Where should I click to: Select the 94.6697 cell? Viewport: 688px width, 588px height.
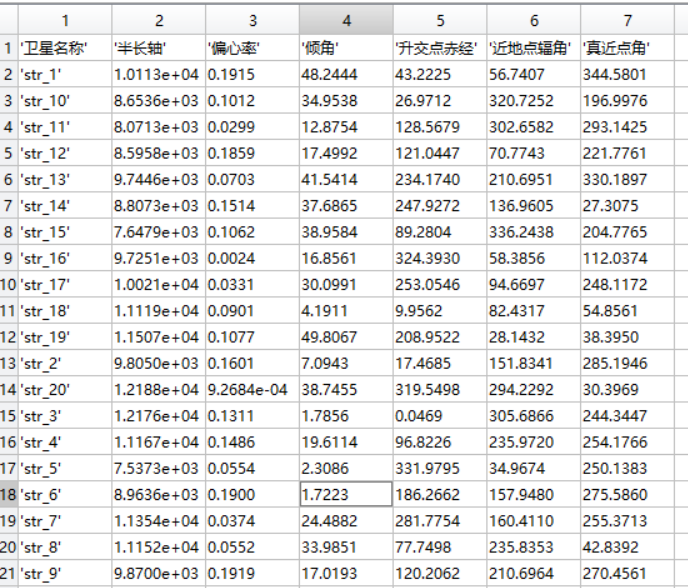tap(534, 284)
